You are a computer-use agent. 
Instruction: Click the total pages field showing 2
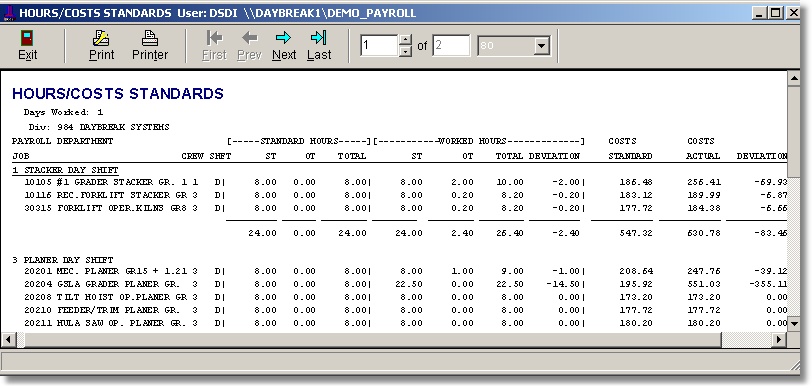(451, 46)
